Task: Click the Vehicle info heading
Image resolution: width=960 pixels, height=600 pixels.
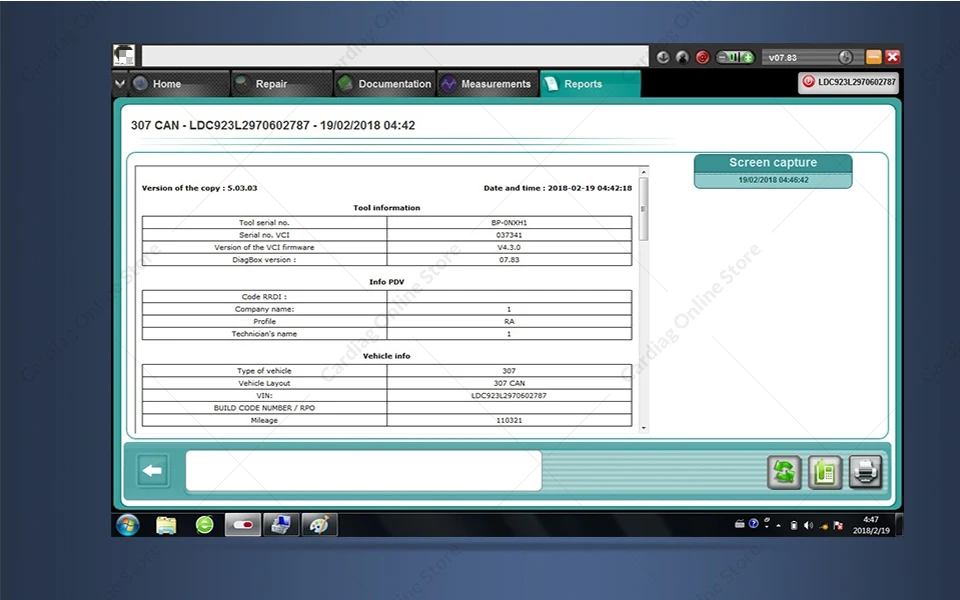Action: click(x=386, y=356)
